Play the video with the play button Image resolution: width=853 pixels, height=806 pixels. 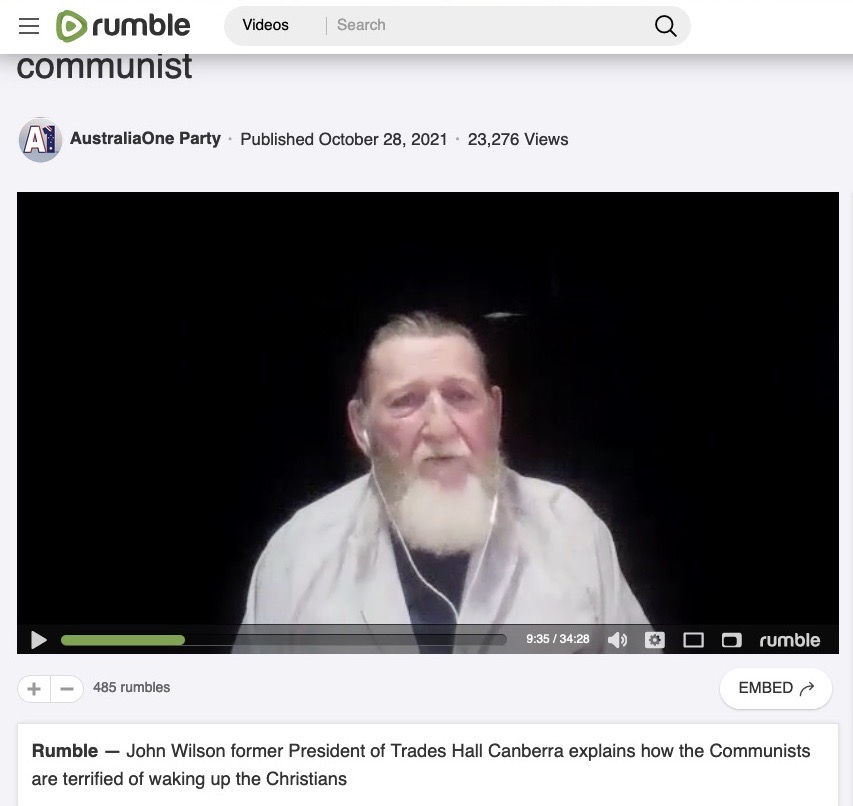(38, 640)
